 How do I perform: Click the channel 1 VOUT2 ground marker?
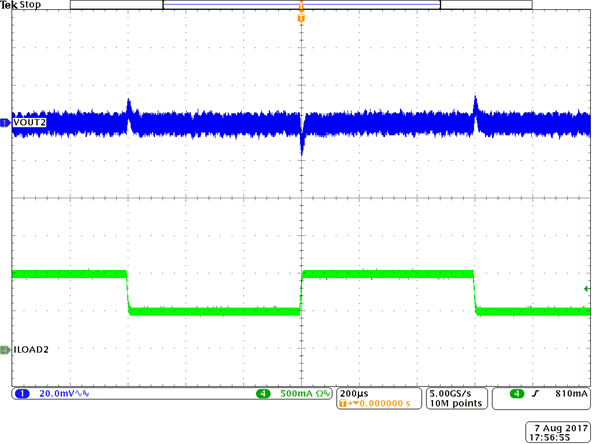pyautogui.click(x=5, y=123)
